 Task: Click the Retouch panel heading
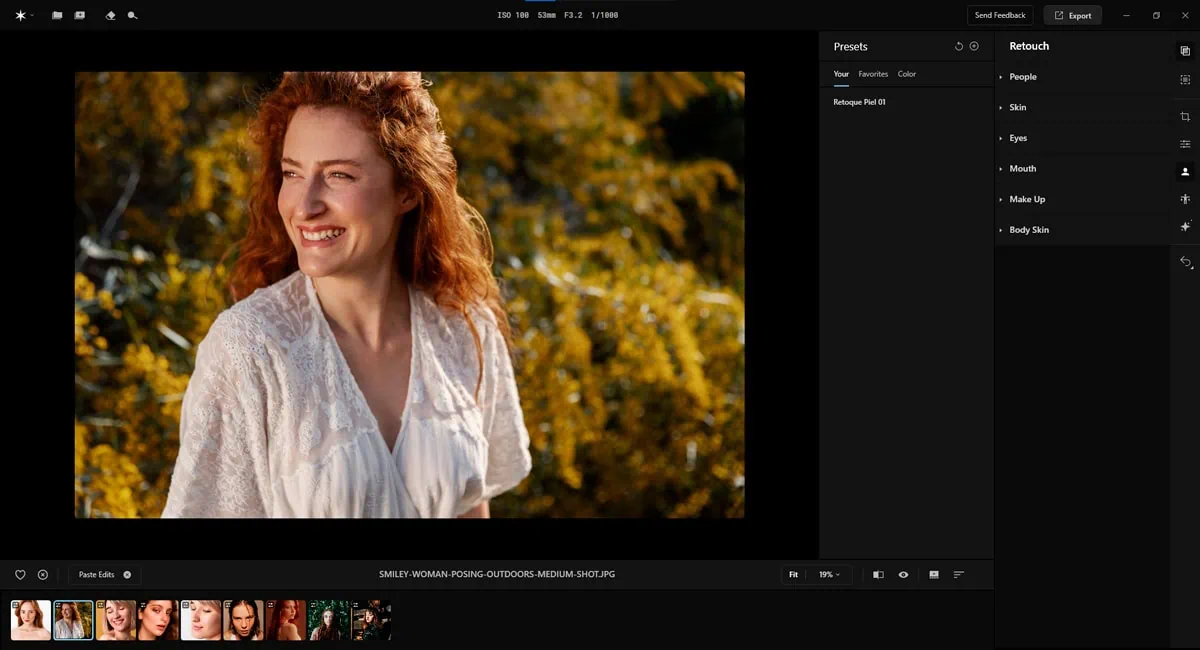(x=1029, y=46)
